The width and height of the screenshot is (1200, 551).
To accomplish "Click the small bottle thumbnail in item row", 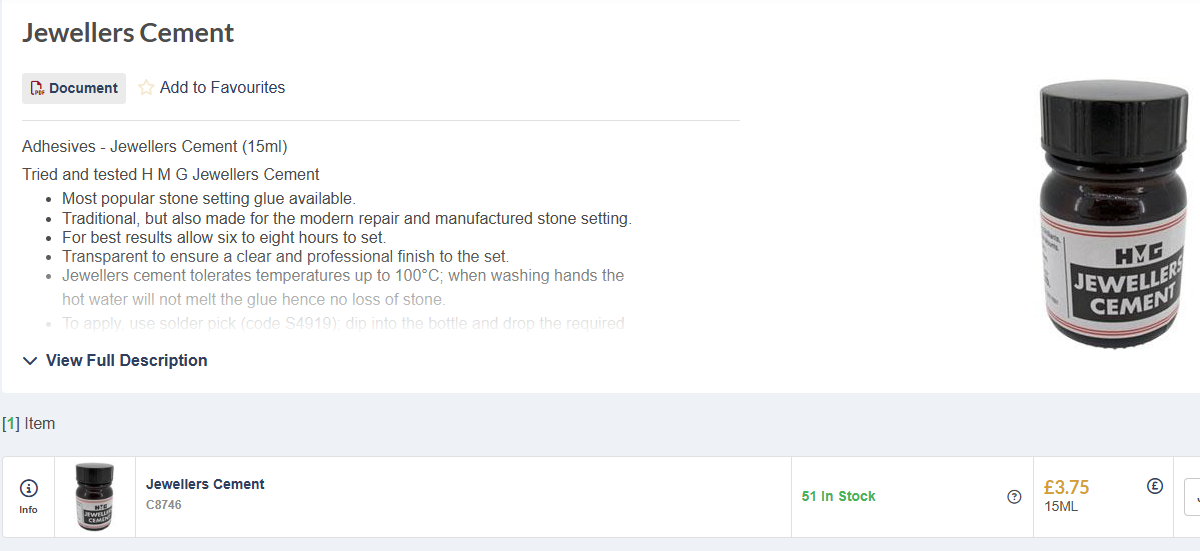I will coord(95,497).
